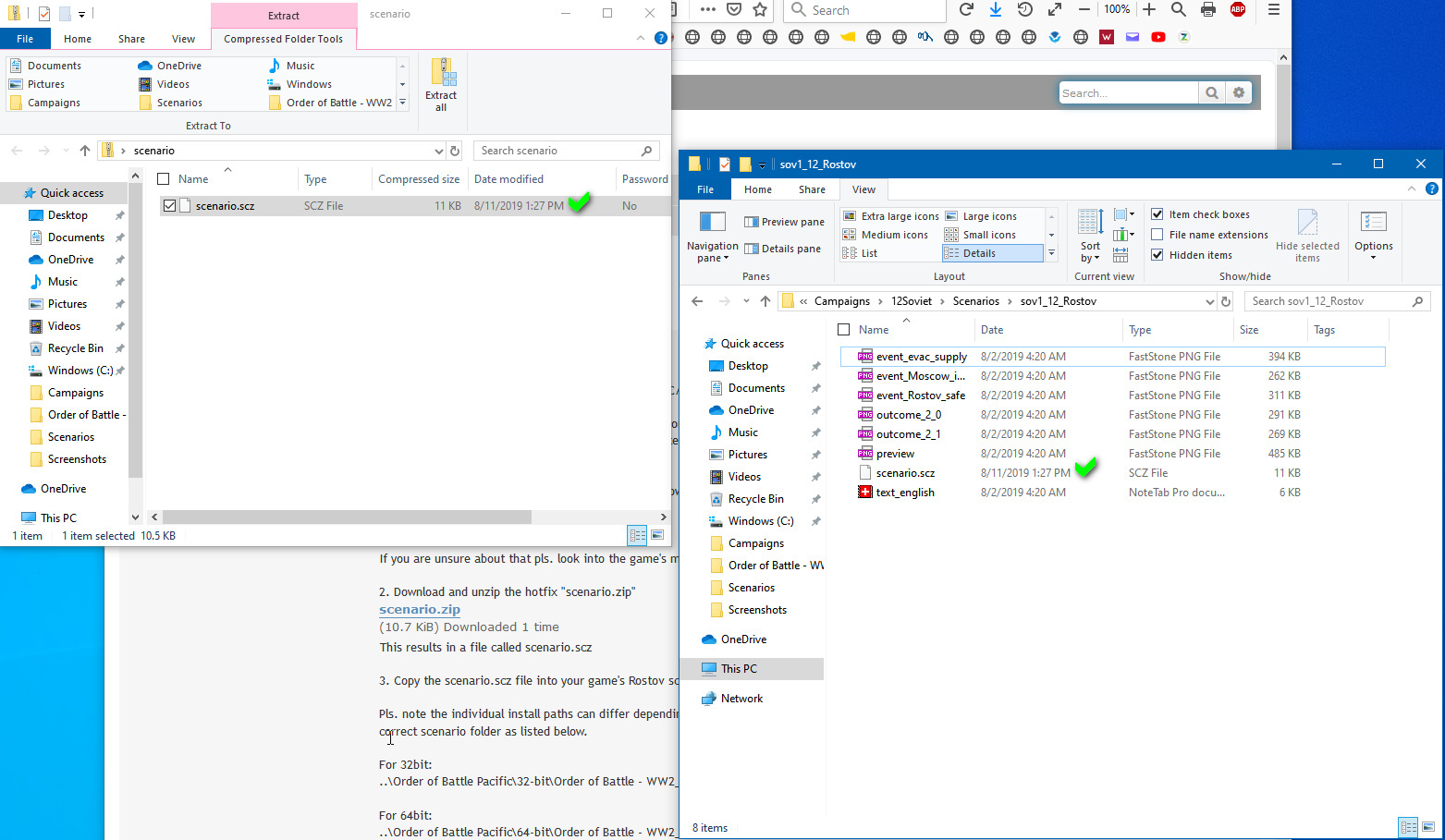Click Group by icon in Current view
Image resolution: width=1445 pixels, height=840 pixels.
click(x=1123, y=214)
